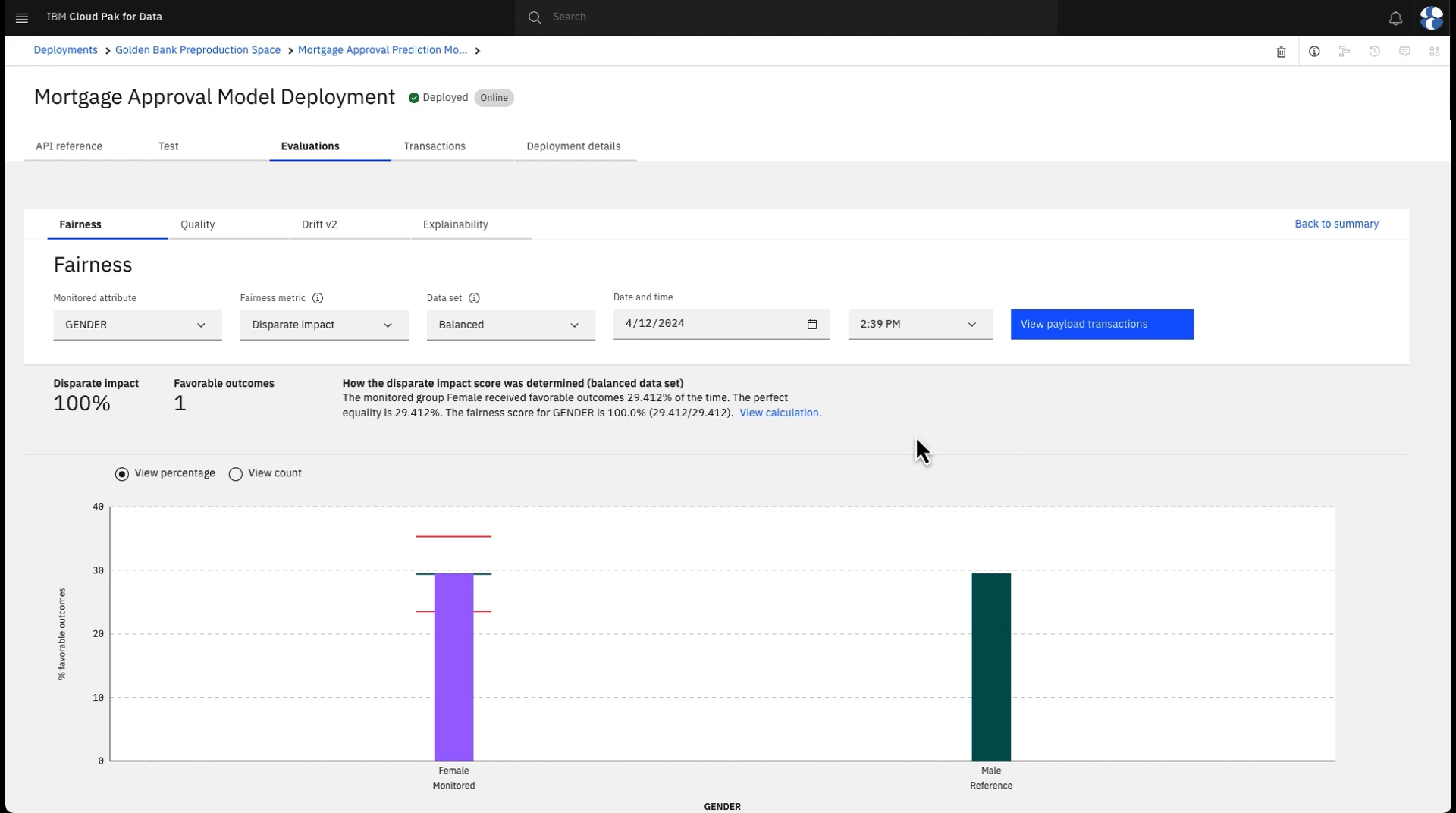Screen dimensions: 1456x813
Task: Switch to the Quality evaluation tab
Action: tap(198, 224)
